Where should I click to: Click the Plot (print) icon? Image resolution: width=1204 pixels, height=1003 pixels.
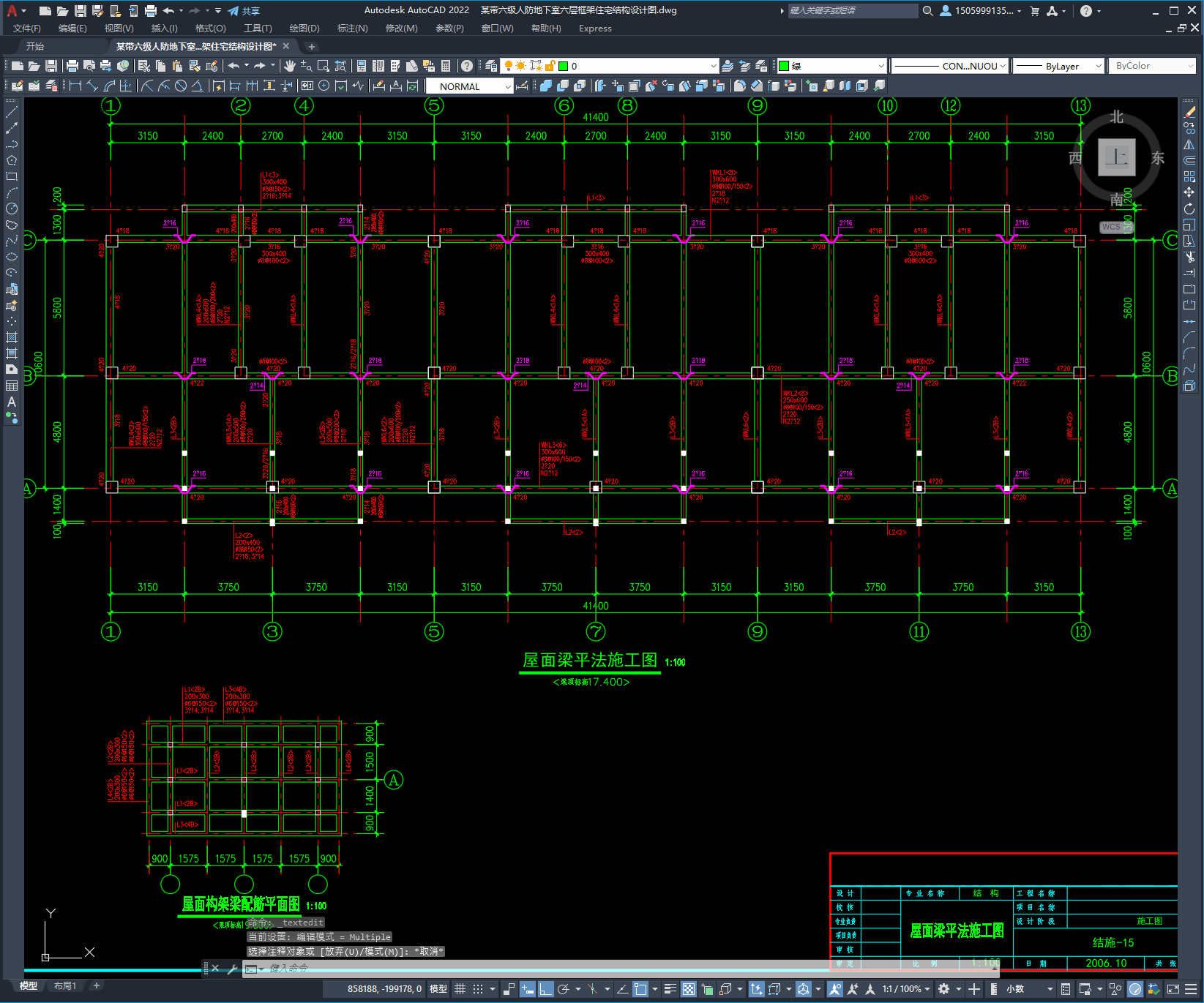72,66
